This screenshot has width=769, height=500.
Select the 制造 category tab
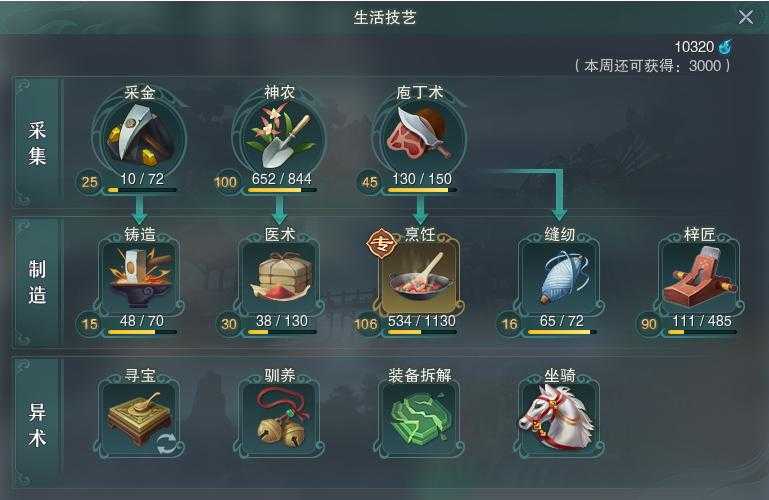pos(37,282)
